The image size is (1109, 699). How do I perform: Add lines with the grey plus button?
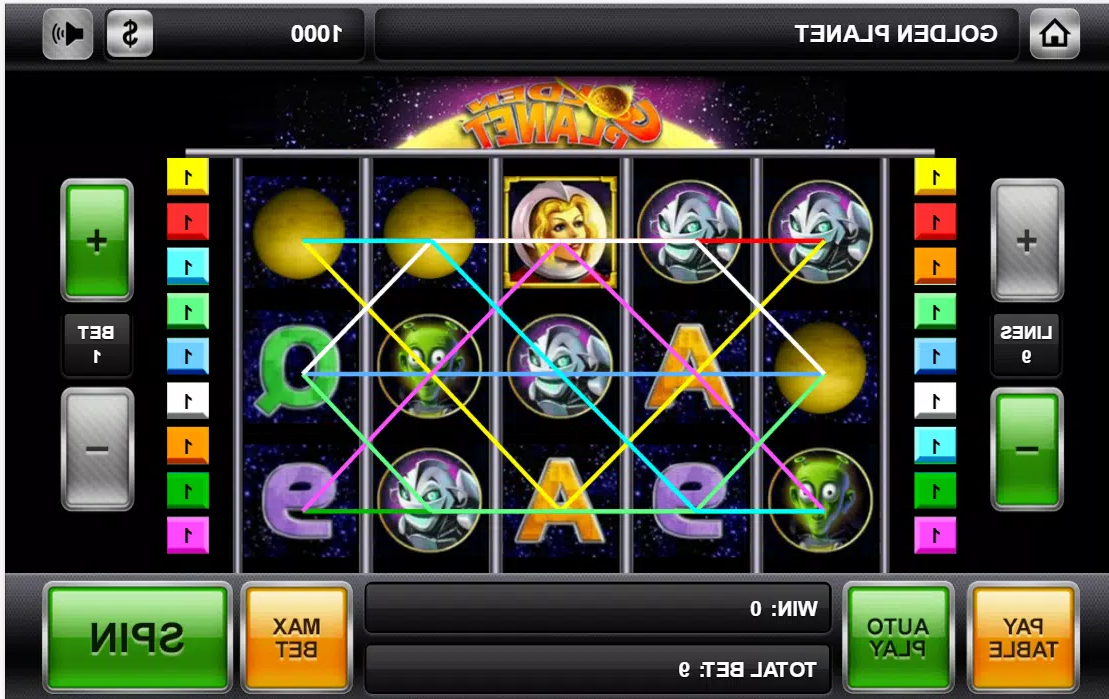1027,241
